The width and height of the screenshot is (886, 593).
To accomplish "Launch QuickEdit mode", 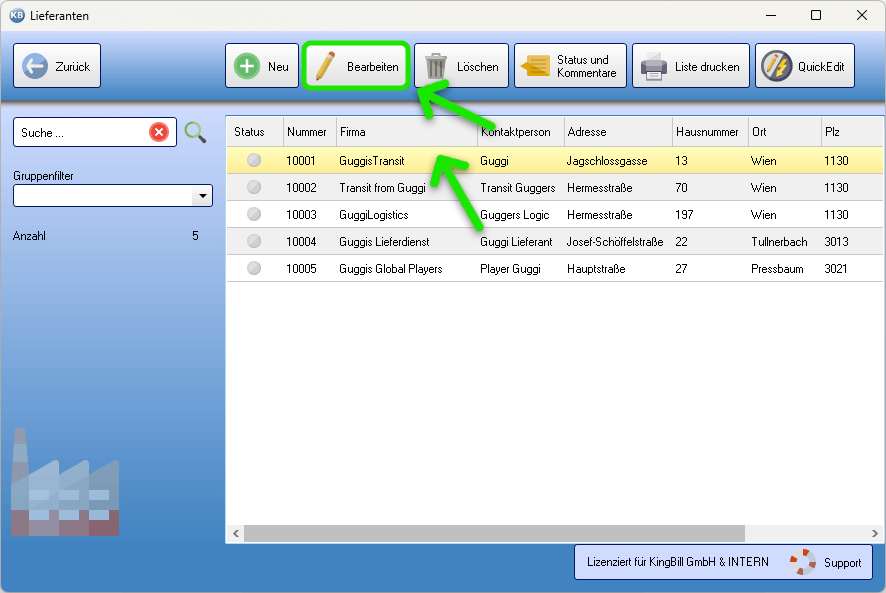I will [804, 66].
